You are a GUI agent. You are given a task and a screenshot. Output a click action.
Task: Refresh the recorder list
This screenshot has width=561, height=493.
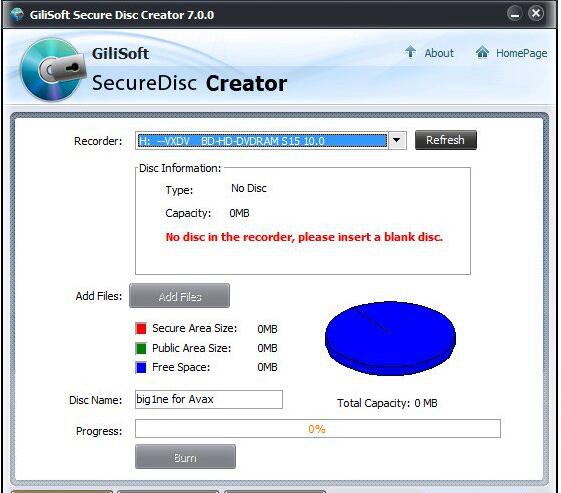pos(445,140)
